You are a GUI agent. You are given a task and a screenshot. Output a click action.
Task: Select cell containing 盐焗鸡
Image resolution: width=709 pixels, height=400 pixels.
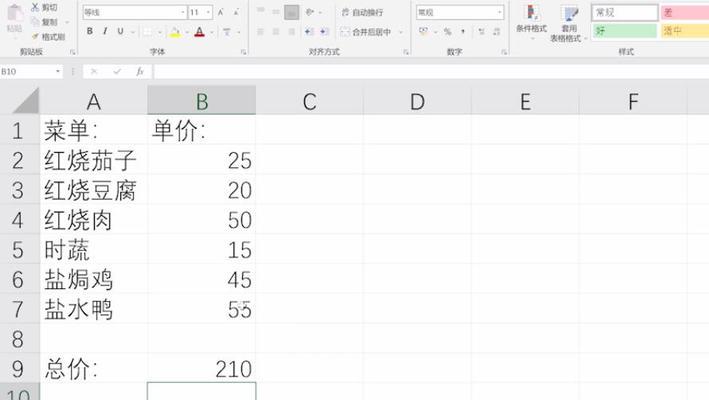click(94, 280)
